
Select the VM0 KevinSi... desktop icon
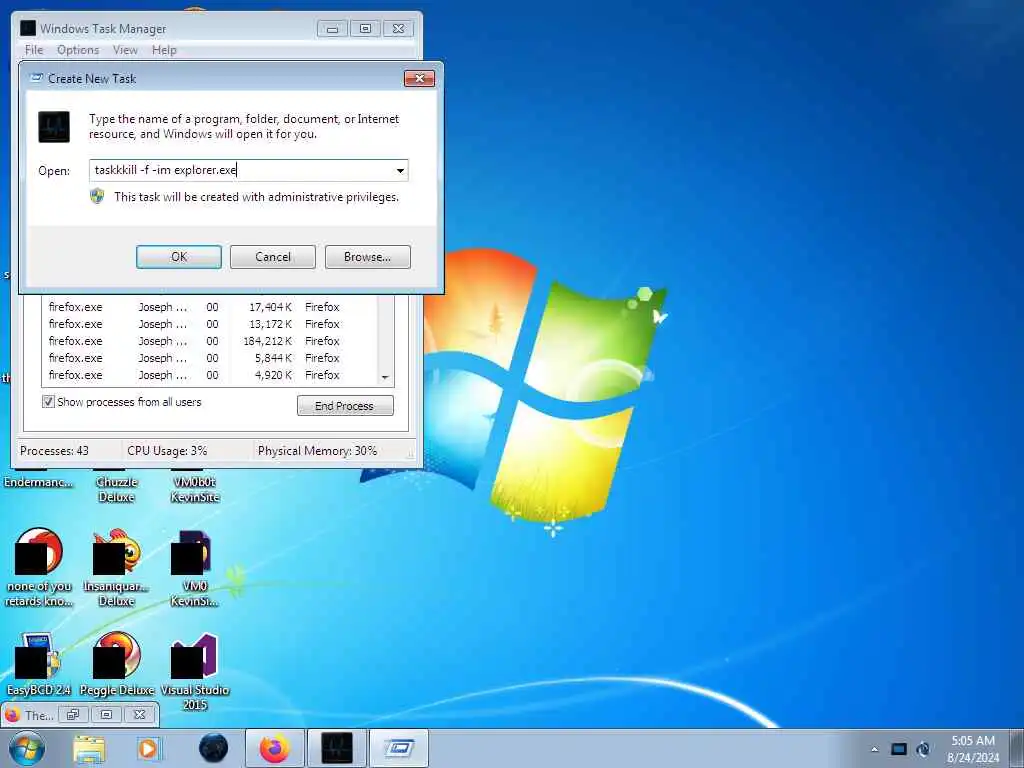(x=194, y=568)
